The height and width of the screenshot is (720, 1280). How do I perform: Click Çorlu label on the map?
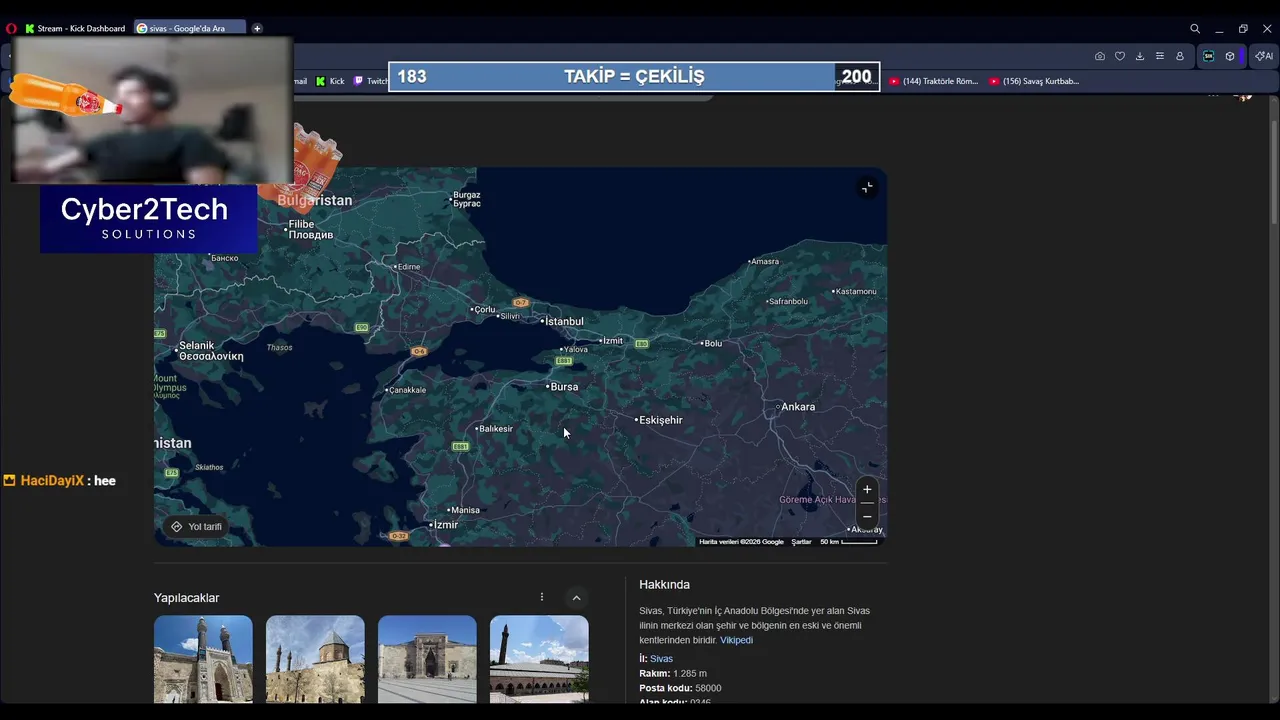tap(483, 310)
